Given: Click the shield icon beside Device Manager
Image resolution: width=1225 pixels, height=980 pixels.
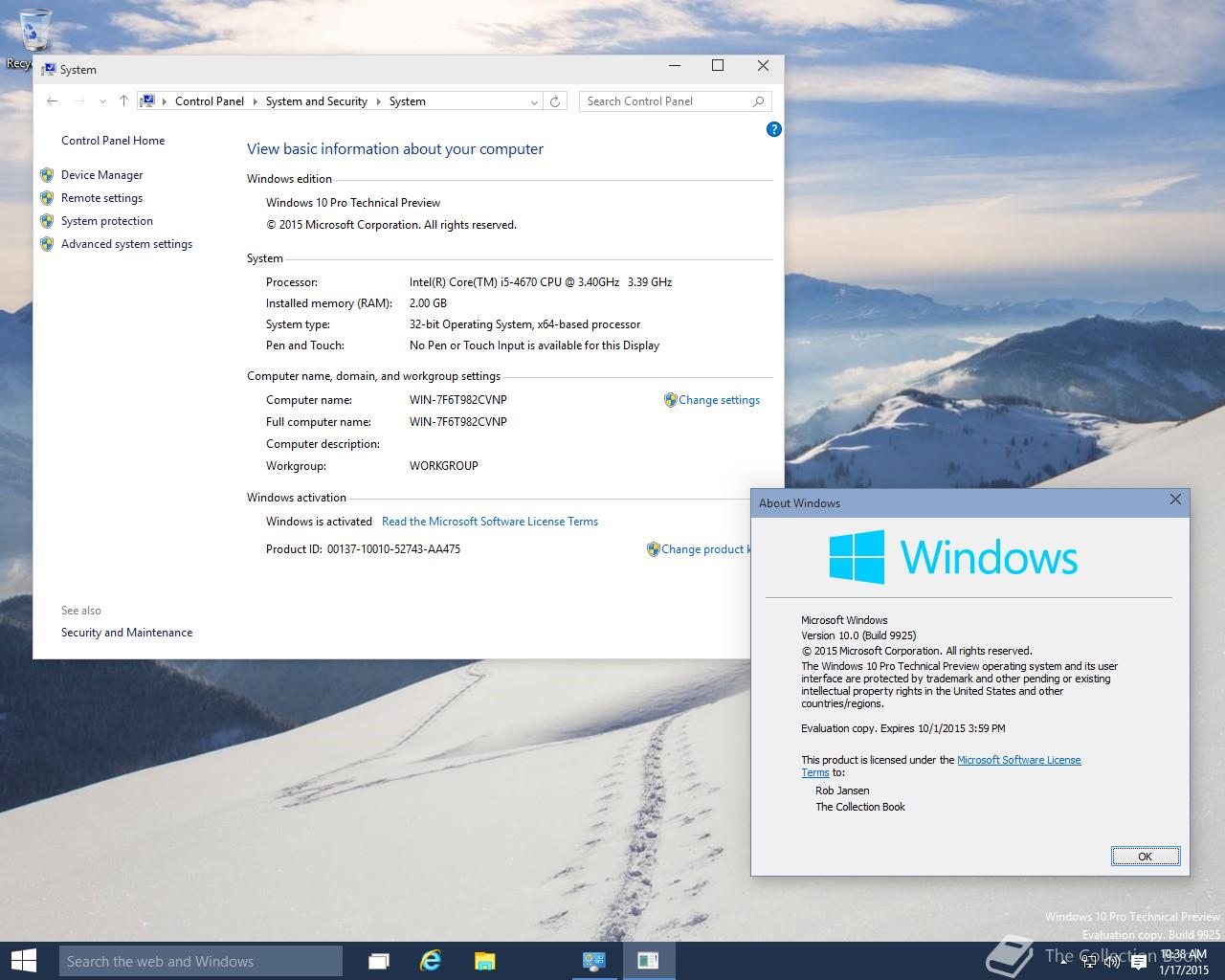Looking at the screenshot, I should coord(47,174).
